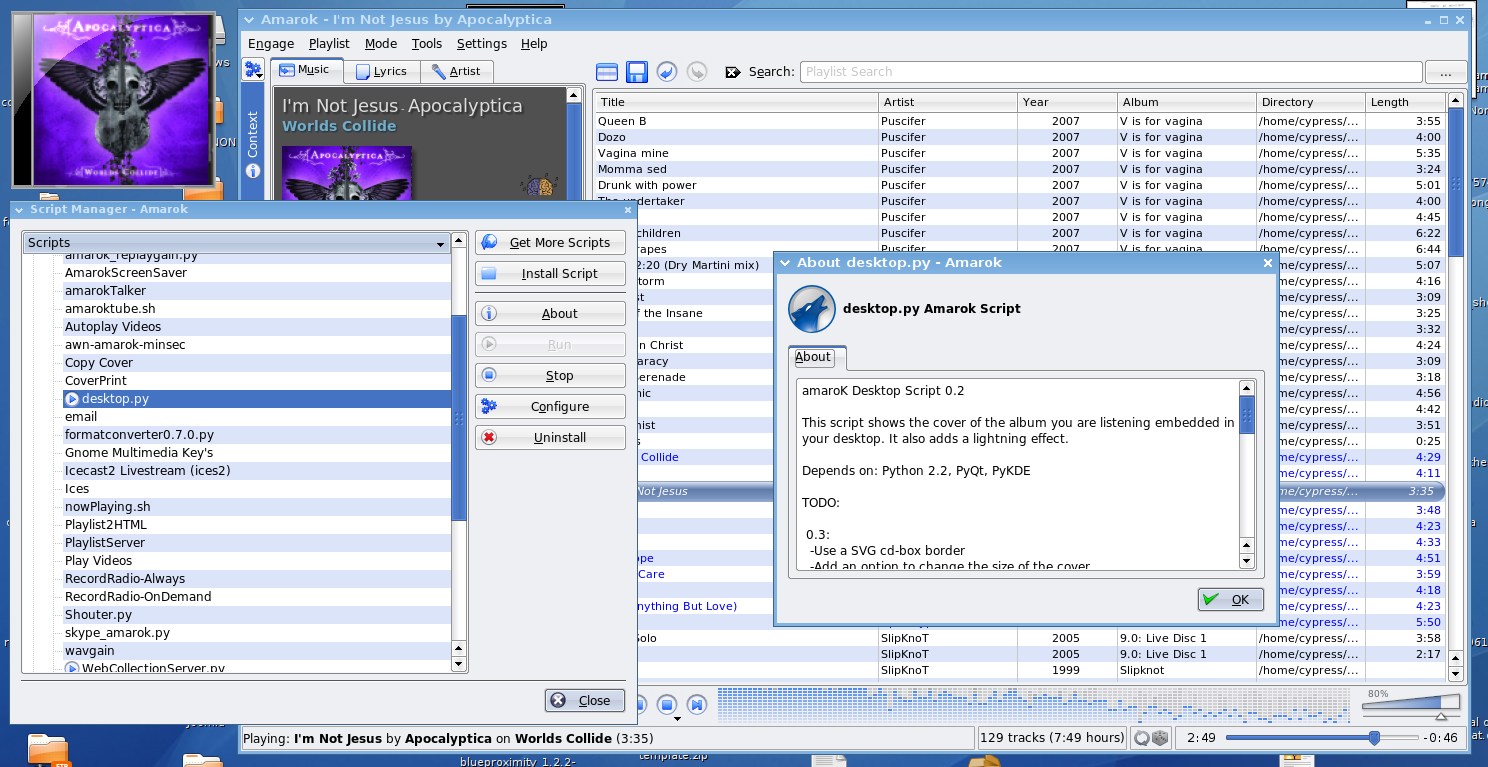Viewport: 1488px width, 767px height.
Task: Sort playlist by the Length column header
Action: point(1405,102)
